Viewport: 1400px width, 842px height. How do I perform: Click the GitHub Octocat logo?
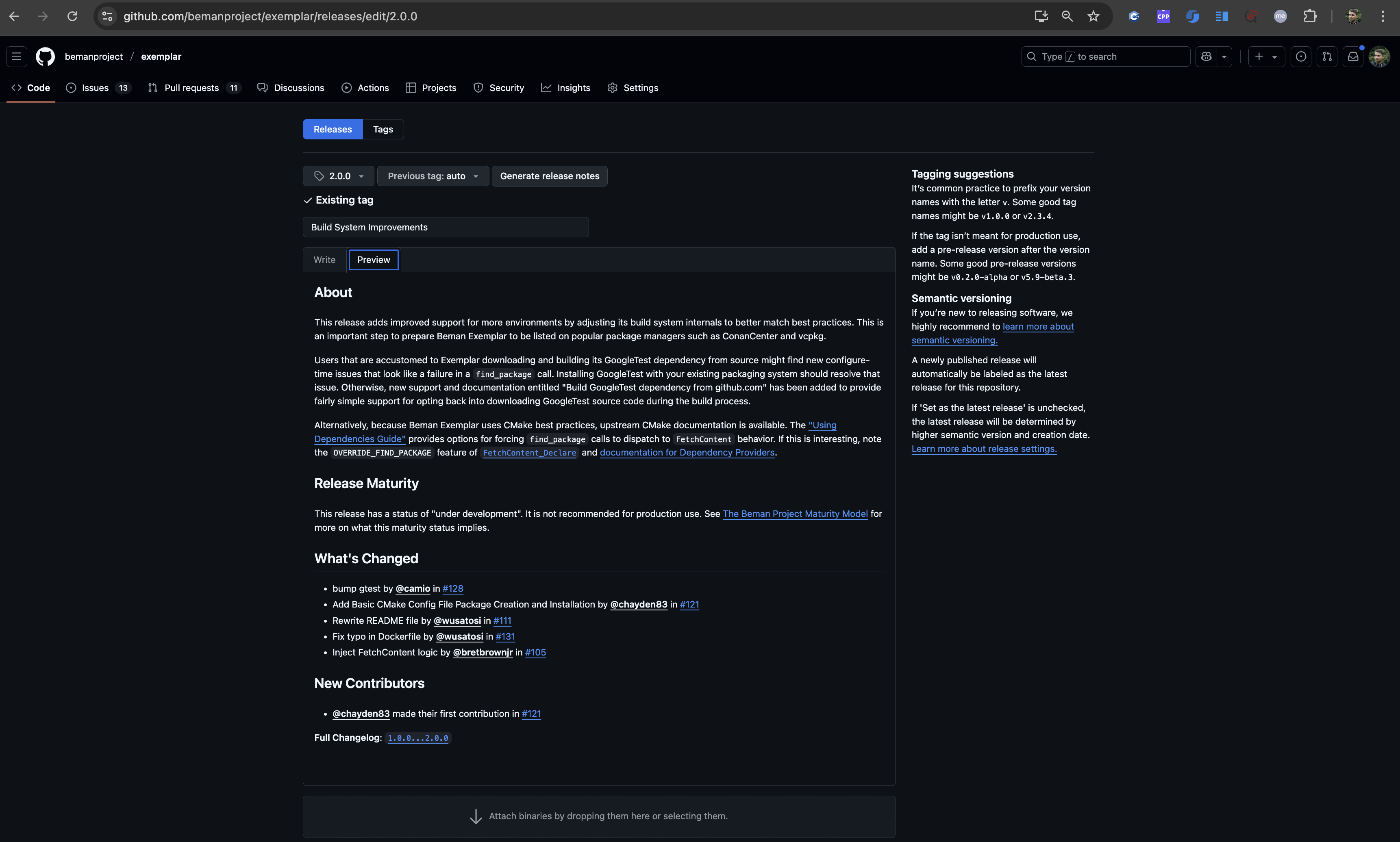(x=46, y=57)
